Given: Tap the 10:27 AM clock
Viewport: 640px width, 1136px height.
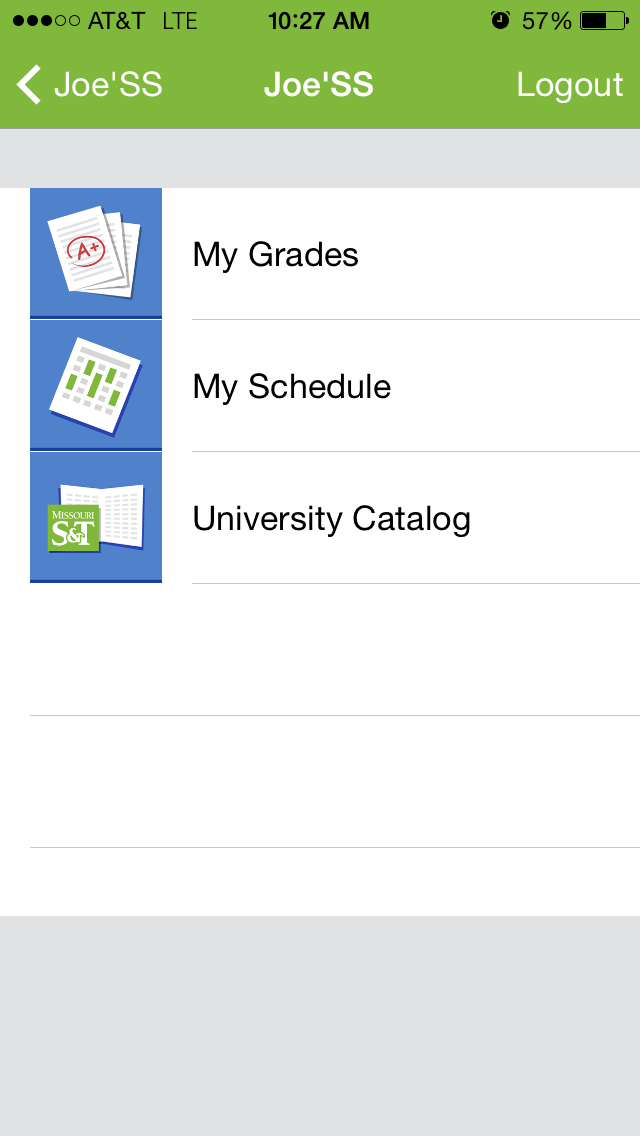Looking at the screenshot, I should pos(319,21).
